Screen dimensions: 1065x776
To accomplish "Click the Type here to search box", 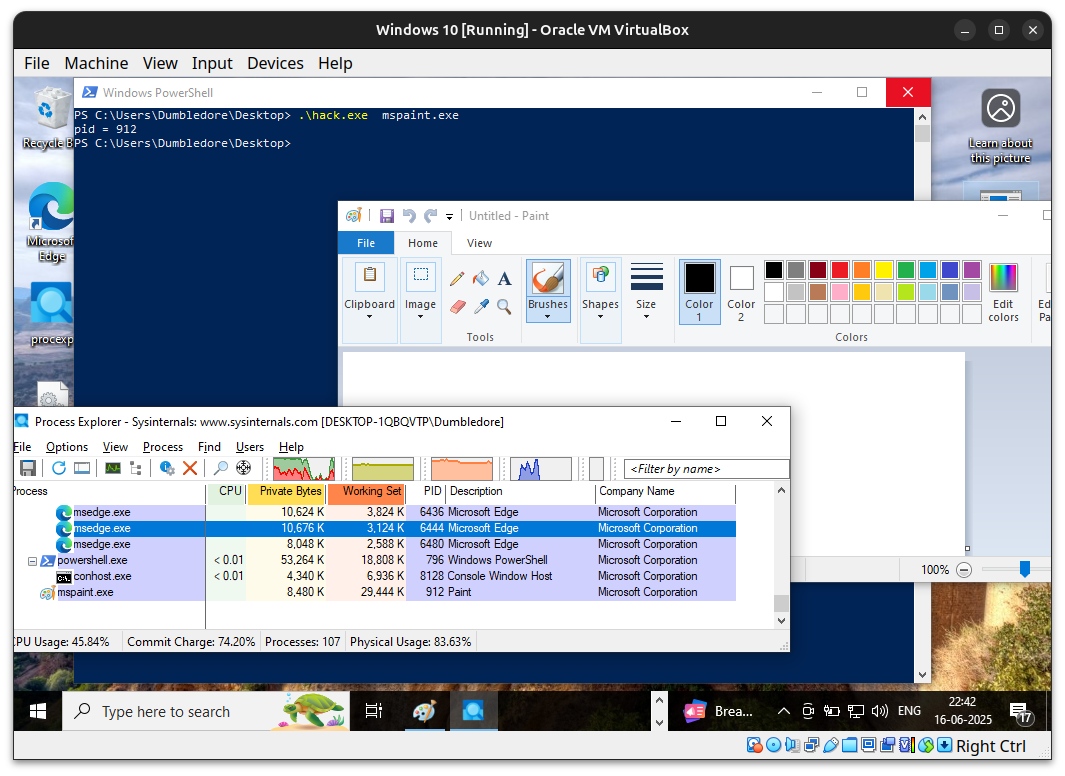I will [206, 712].
